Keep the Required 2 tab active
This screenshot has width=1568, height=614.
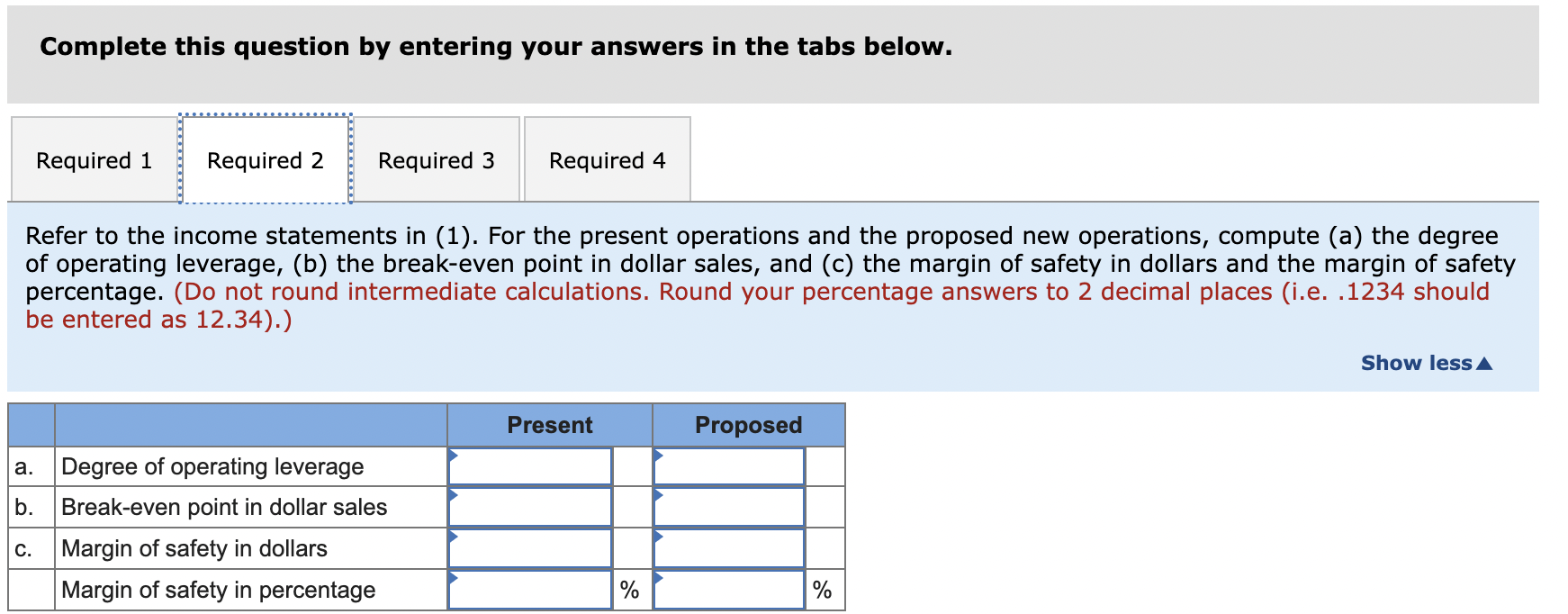click(x=265, y=159)
